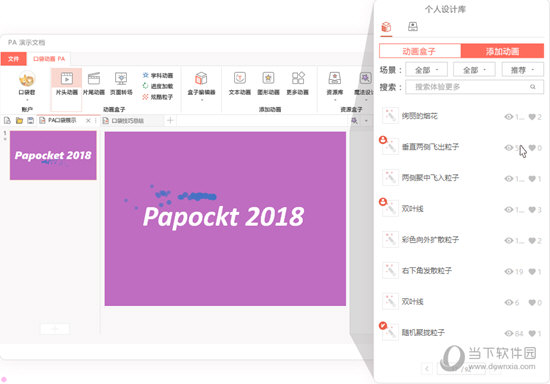Switch to the PA口袋展示 document tab
The image size is (550, 384).
62,120
